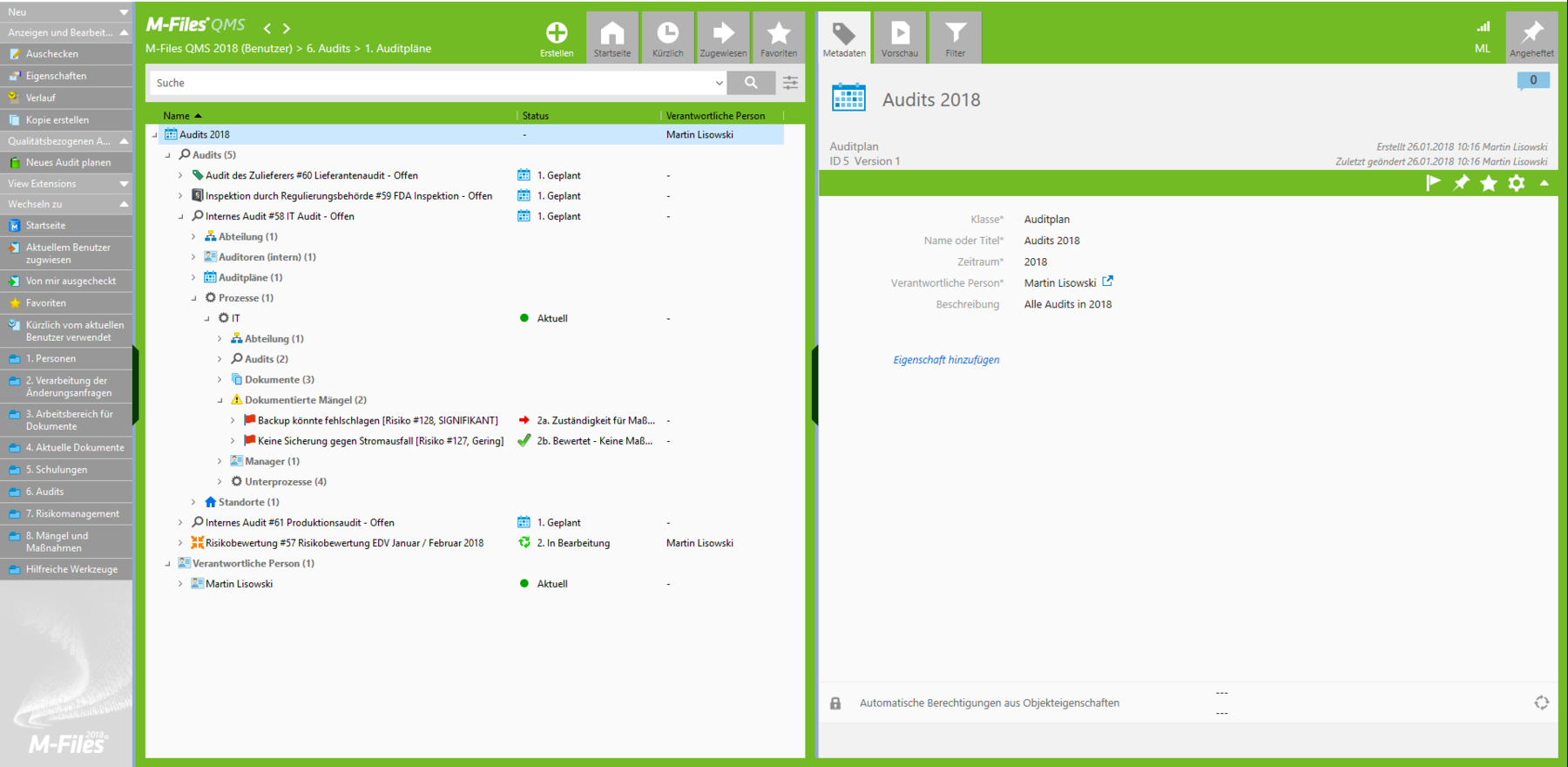Collapse metadata header with up arrow
Image resolution: width=1568 pixels, height=767 pixels.
click(x=1544, y=183)
